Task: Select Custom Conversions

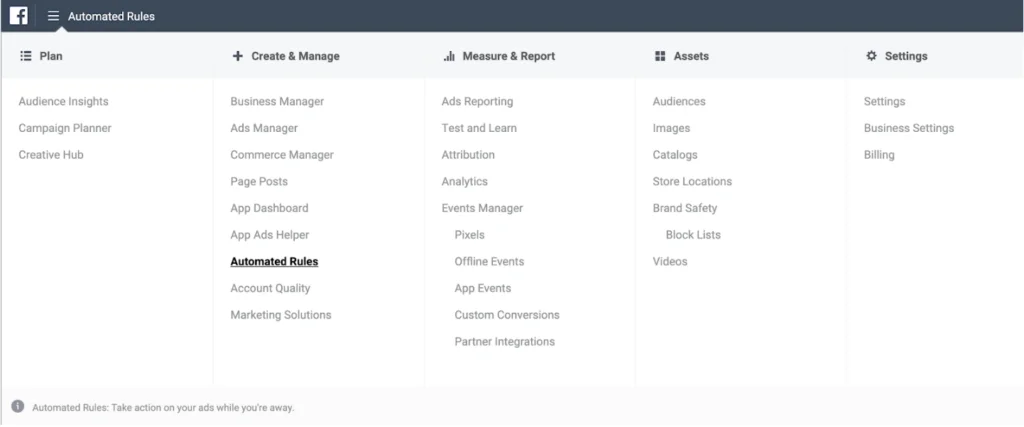Action: coord(507,315)
